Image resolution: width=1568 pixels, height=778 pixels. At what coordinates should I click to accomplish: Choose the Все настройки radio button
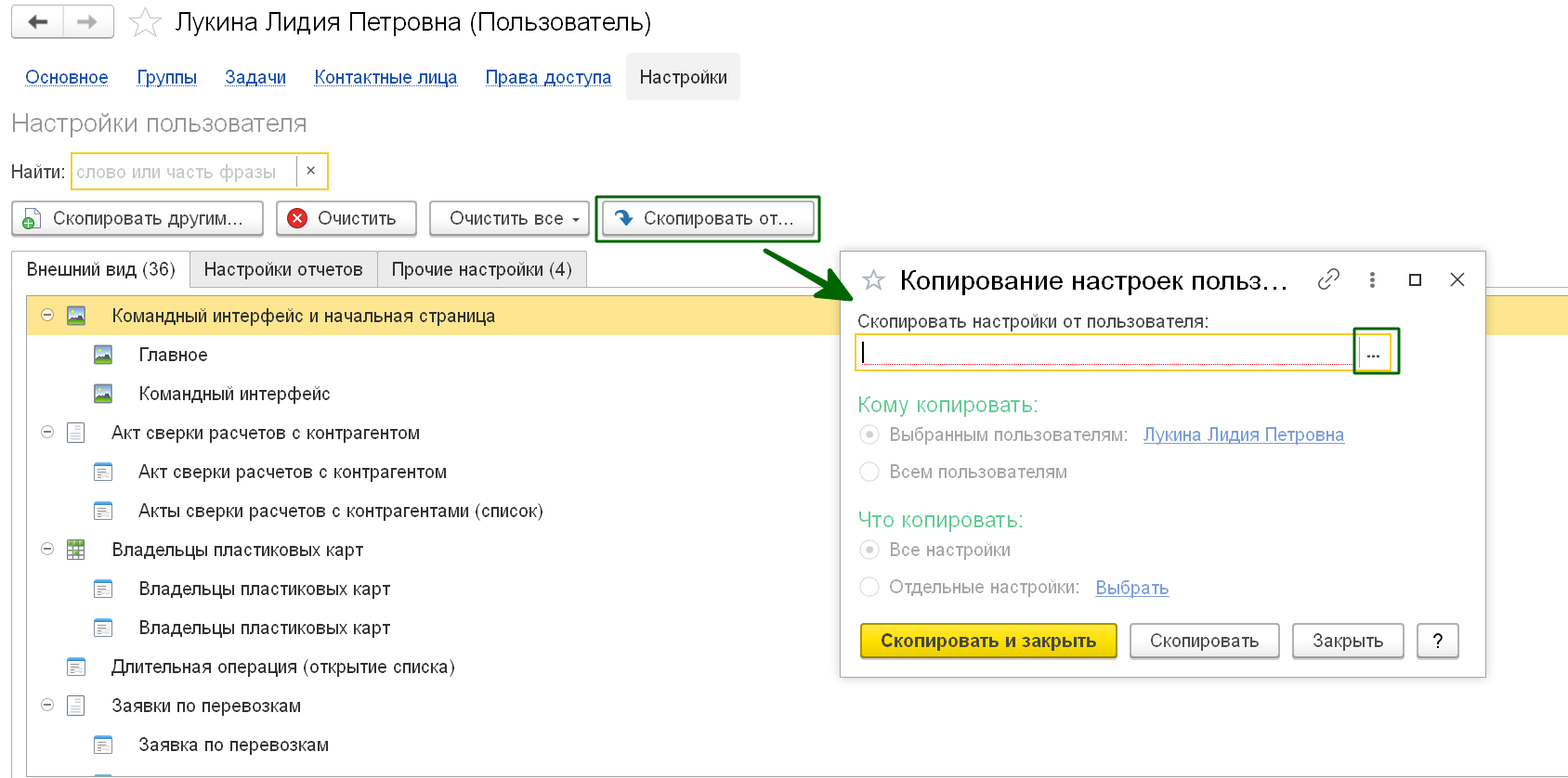coord(869,550)
